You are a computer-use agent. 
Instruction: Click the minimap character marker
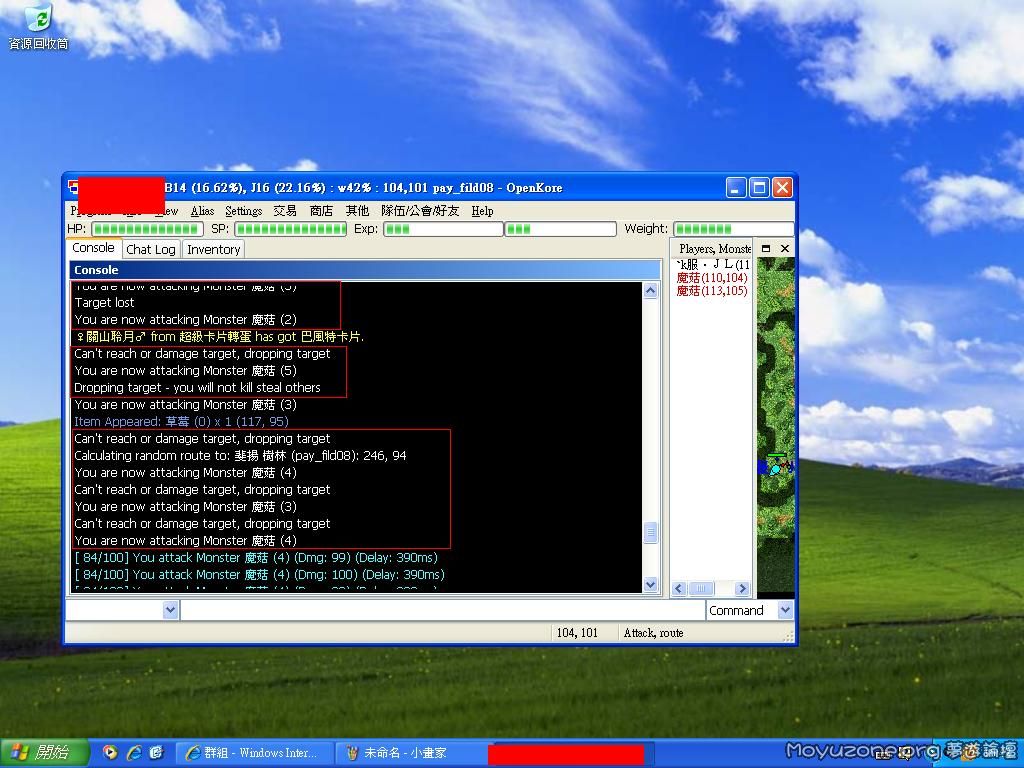click(x=776, y=466)
